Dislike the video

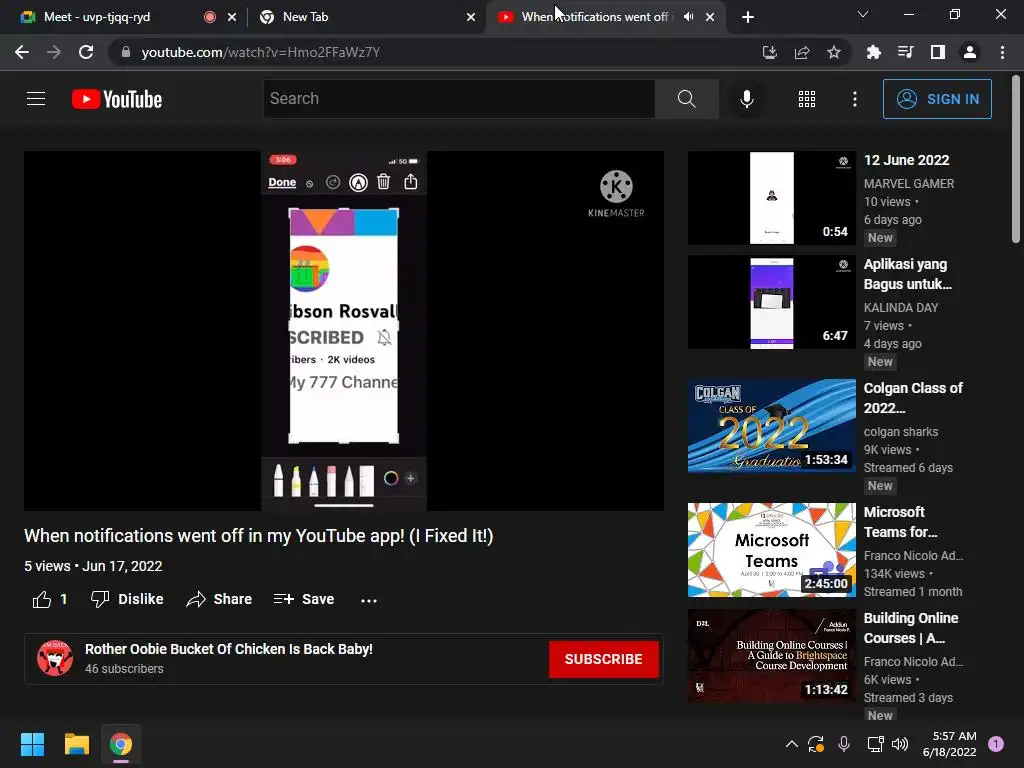click(x=127, y=599)
